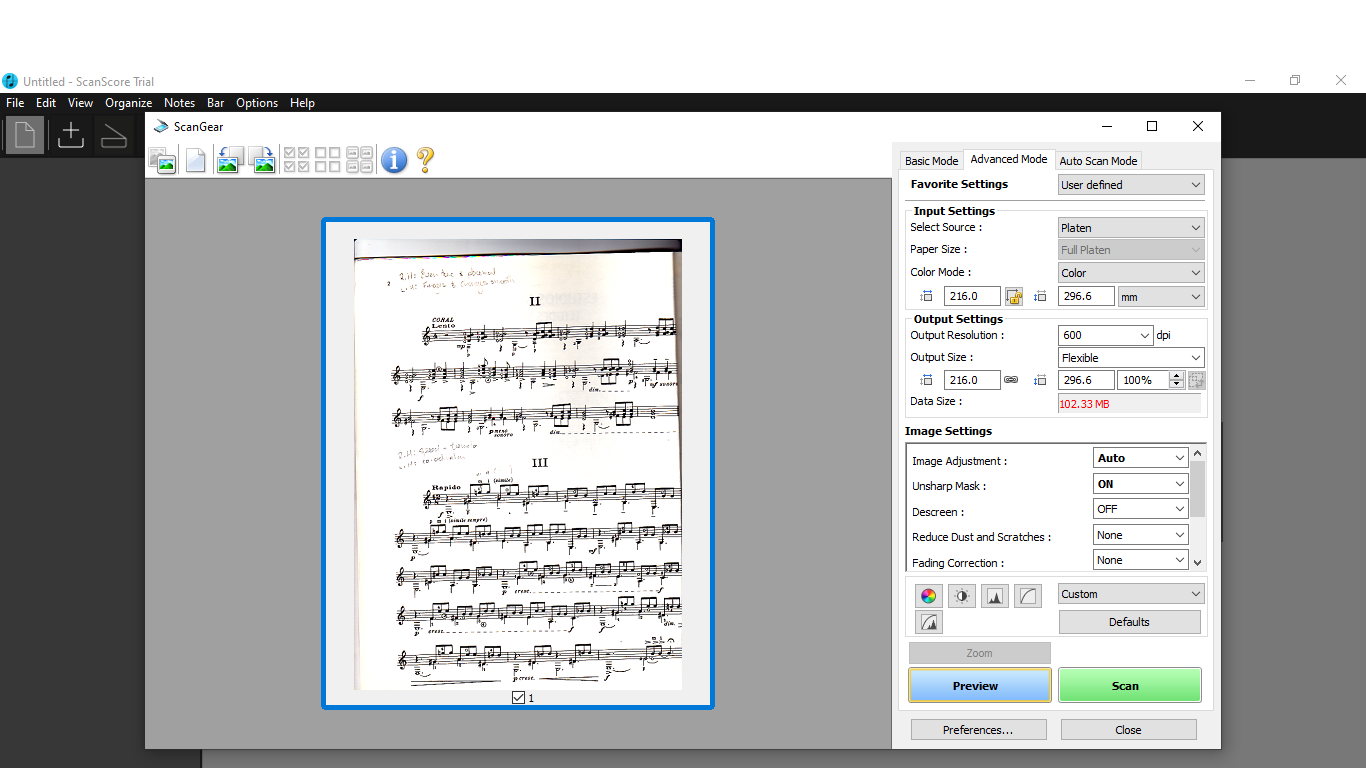Switch to the Advanced Mode tab
Screen dimensions: 1366x768
coord(1009,159)
